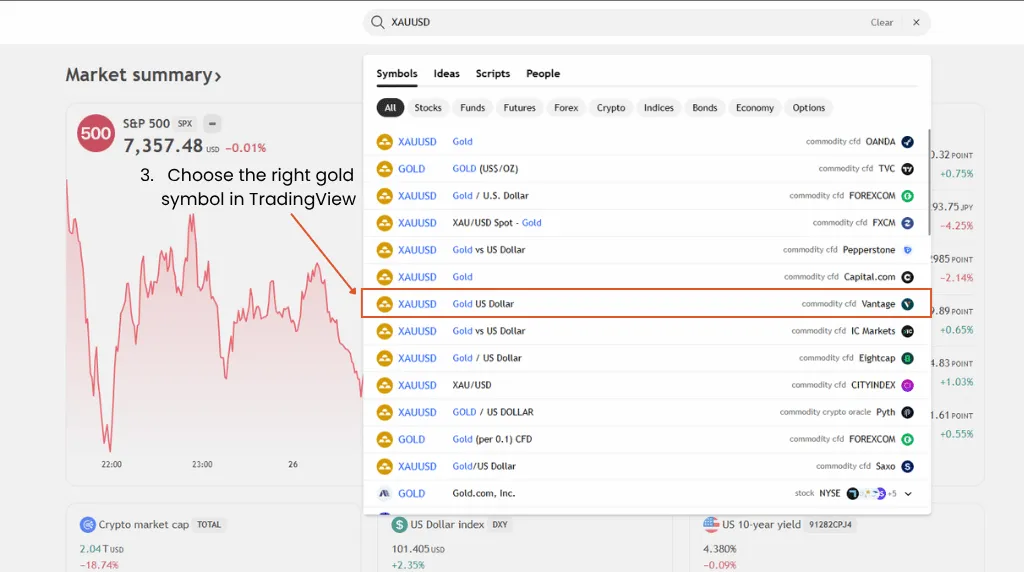Clear the search text
Screen dimensions: 1024x572
click(x=881, y=22)
